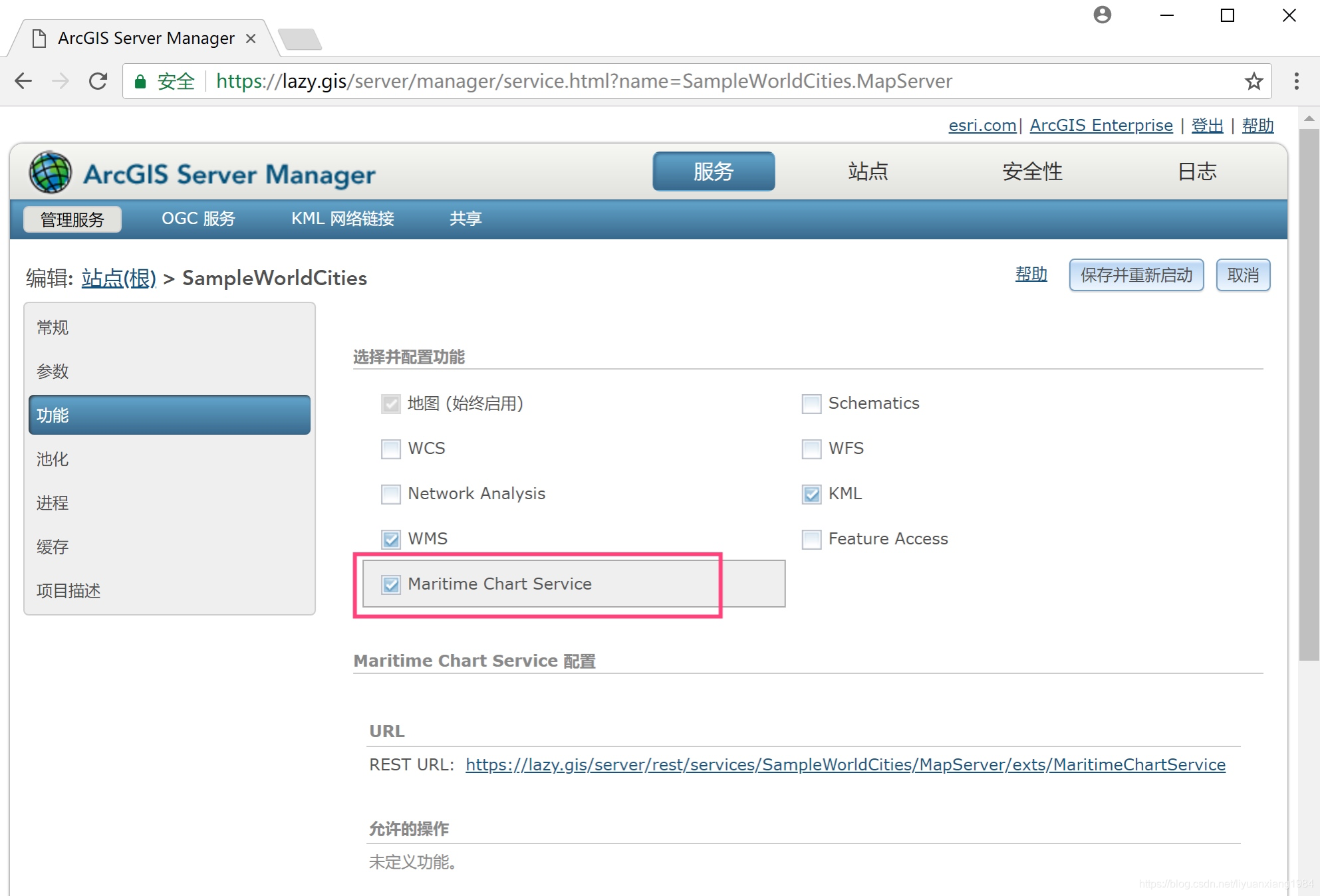The height and width of the screenshot is (896, 1320).
Task: Open the top-right 帮助 link
Action: pyautogui.click(x=1257, y=126)
